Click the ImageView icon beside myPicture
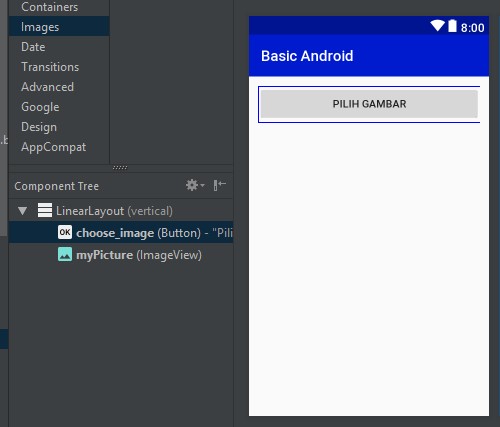Image resolution: width=500 pixels, height=427 pixels. 65,254
